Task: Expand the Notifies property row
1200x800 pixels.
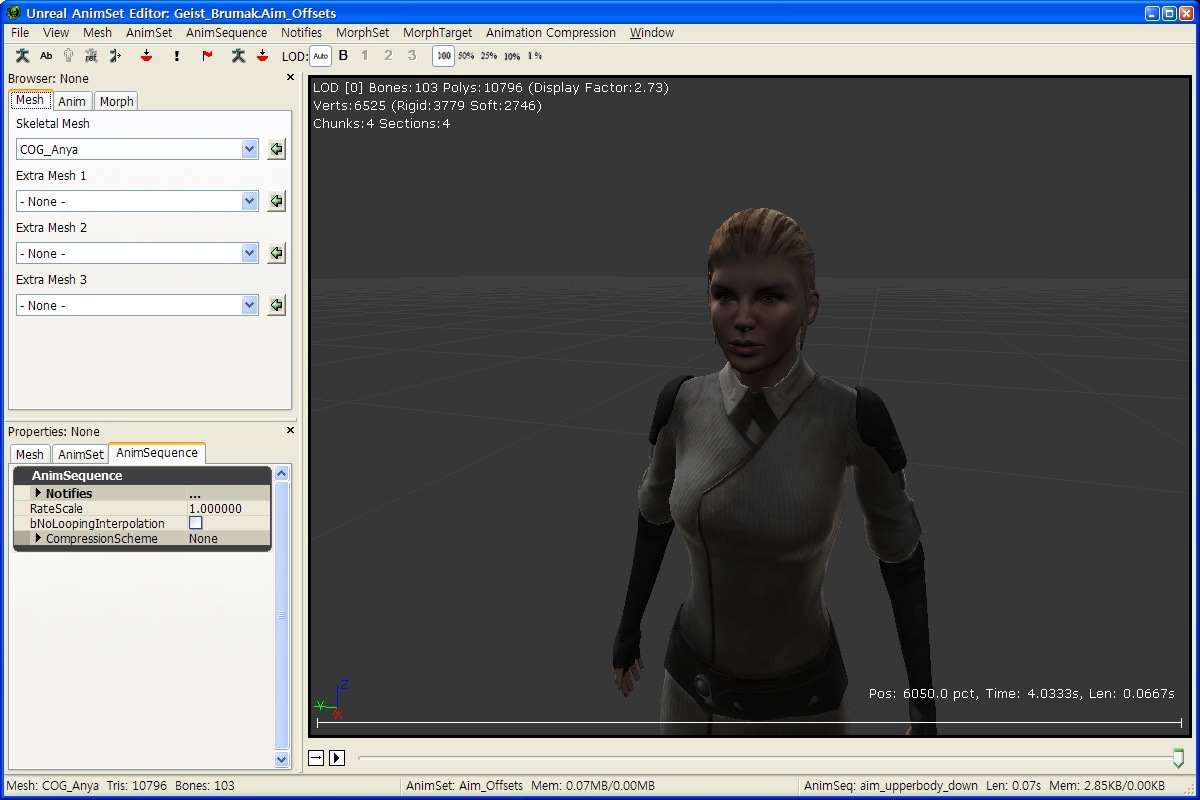Action: (x=39, y=493)
